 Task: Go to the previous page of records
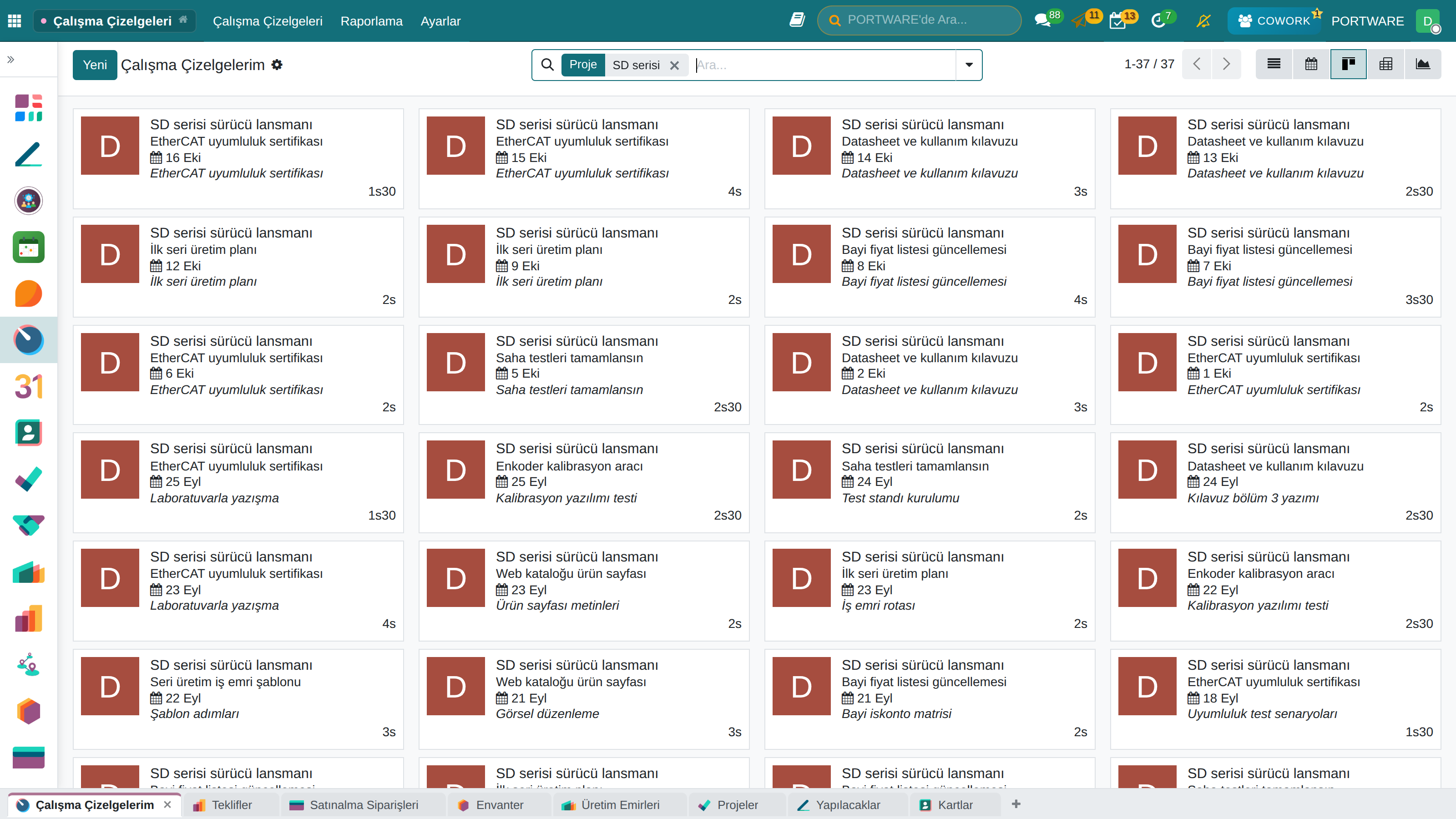(x=1197, y=64)
